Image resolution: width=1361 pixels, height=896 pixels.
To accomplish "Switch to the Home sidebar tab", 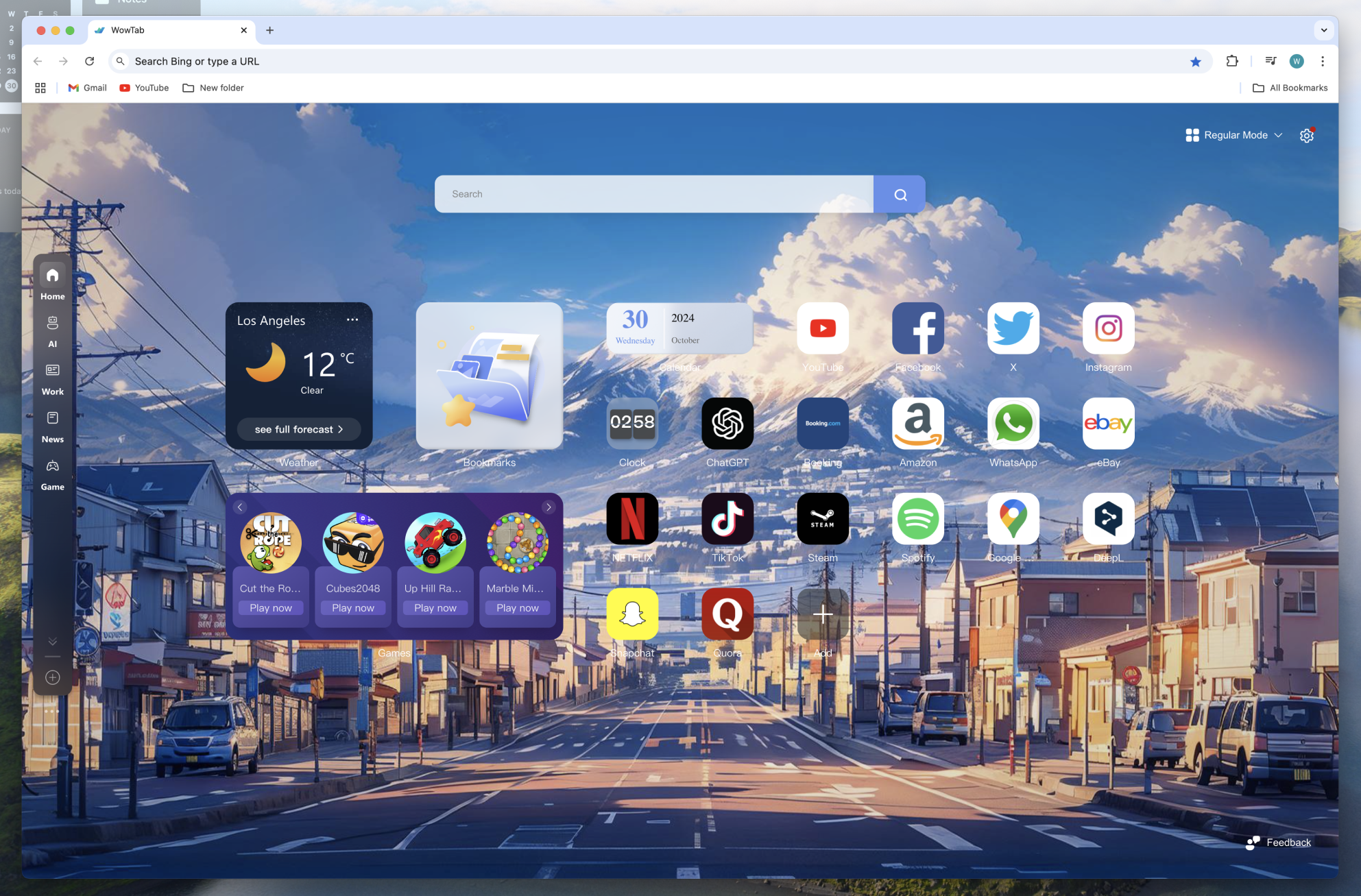I will click(53, 282).
